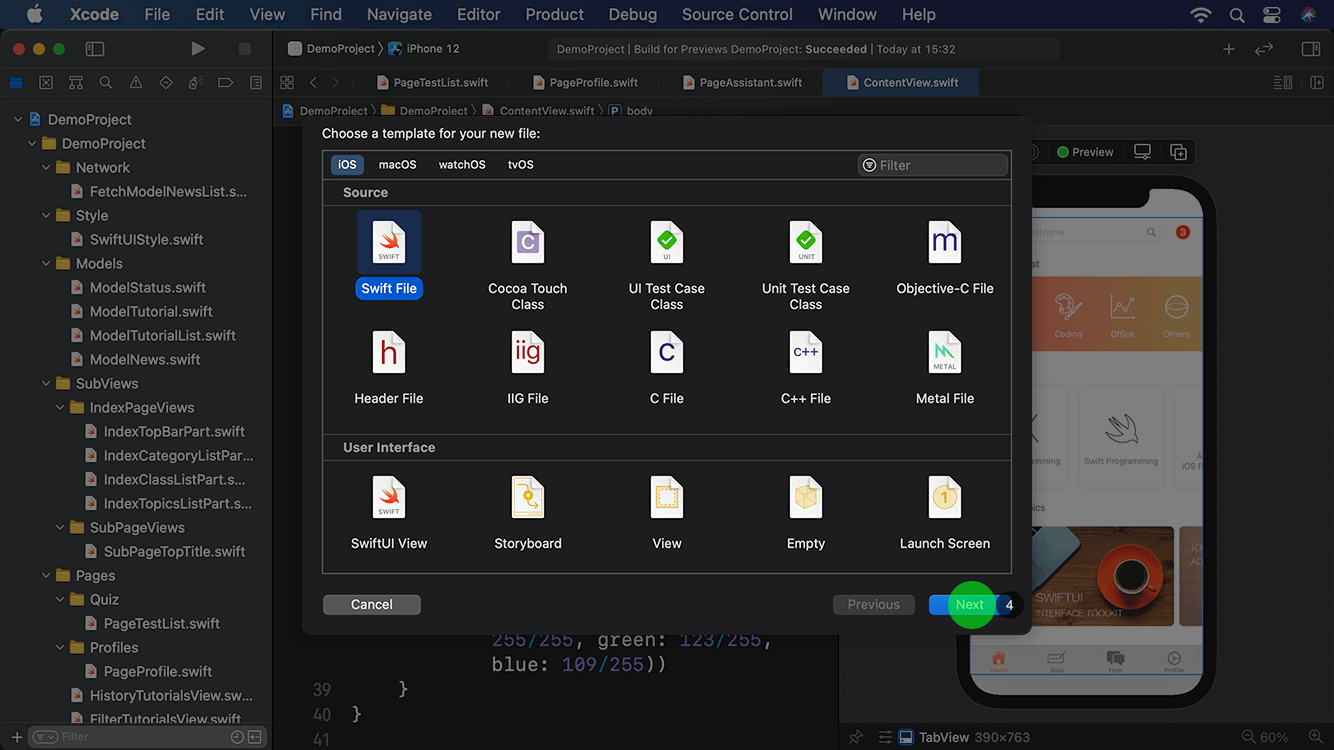Open ModelNews.swift in the navigator
Screen dimensions: 1334x750
tap(145, 359)
